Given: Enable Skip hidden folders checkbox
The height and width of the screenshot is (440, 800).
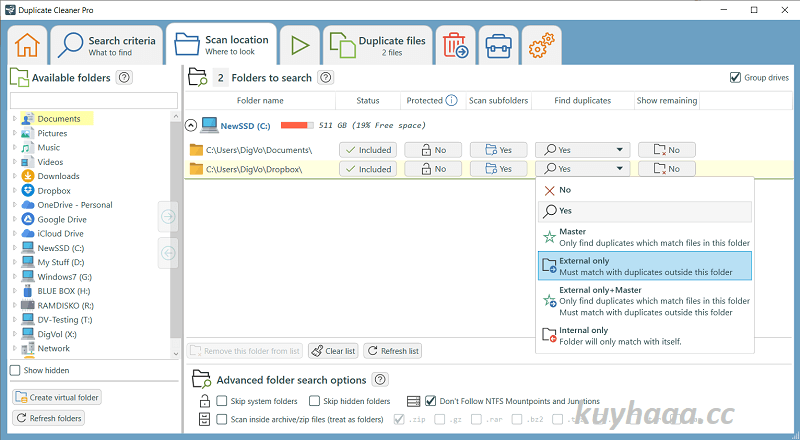Looking at the screenshot, I should point(314,401).
